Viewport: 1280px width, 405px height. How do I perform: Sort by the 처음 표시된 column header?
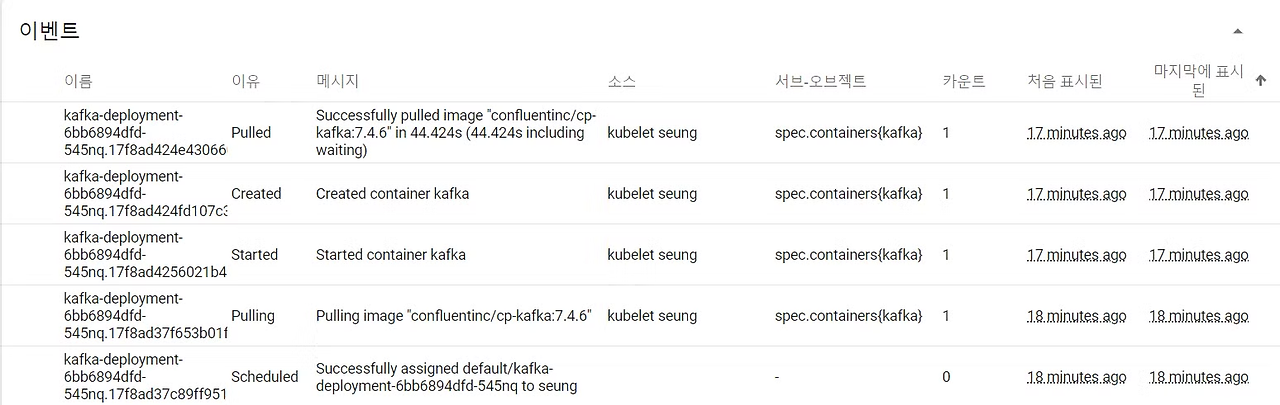[1064, 81]
